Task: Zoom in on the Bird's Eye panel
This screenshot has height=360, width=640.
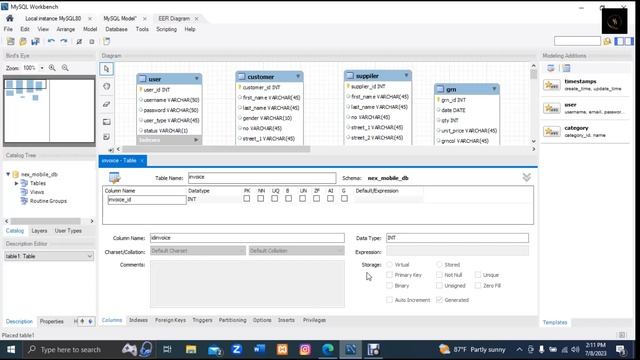Action: [52, 68]
